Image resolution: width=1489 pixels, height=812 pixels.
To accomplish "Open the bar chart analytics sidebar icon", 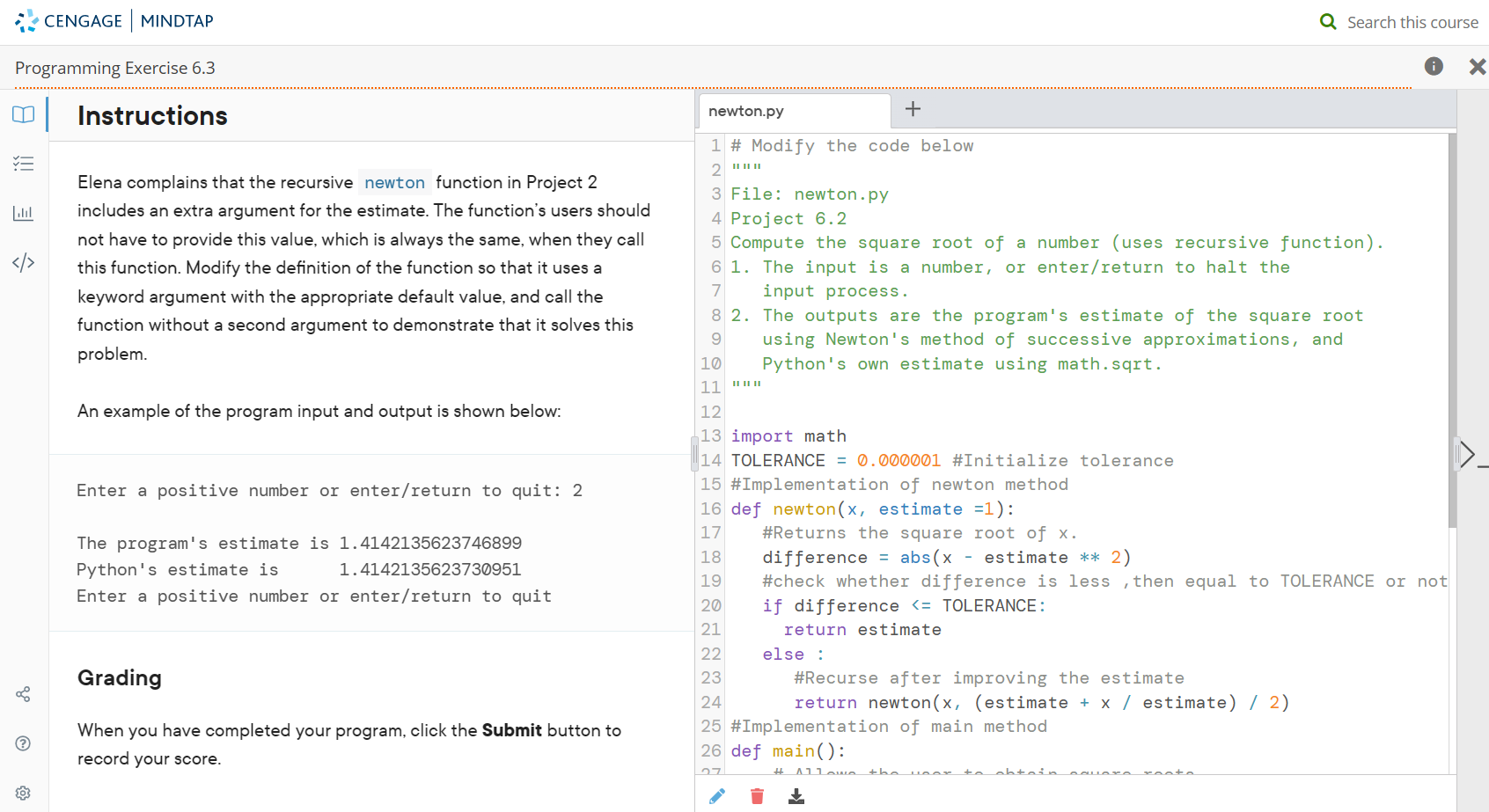I will pos(24,213).
